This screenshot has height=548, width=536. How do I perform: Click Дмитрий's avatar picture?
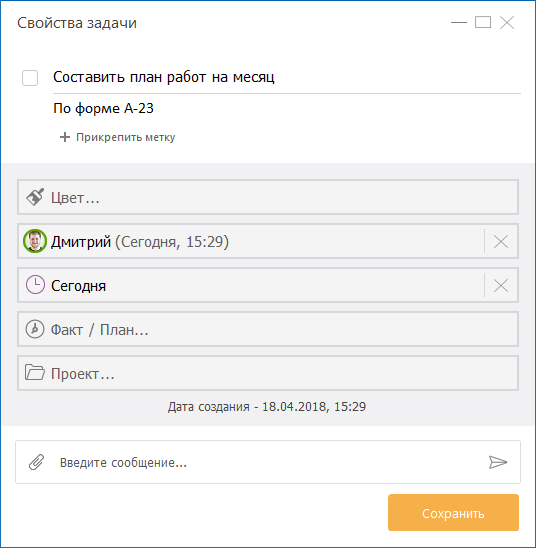[35, 241]
